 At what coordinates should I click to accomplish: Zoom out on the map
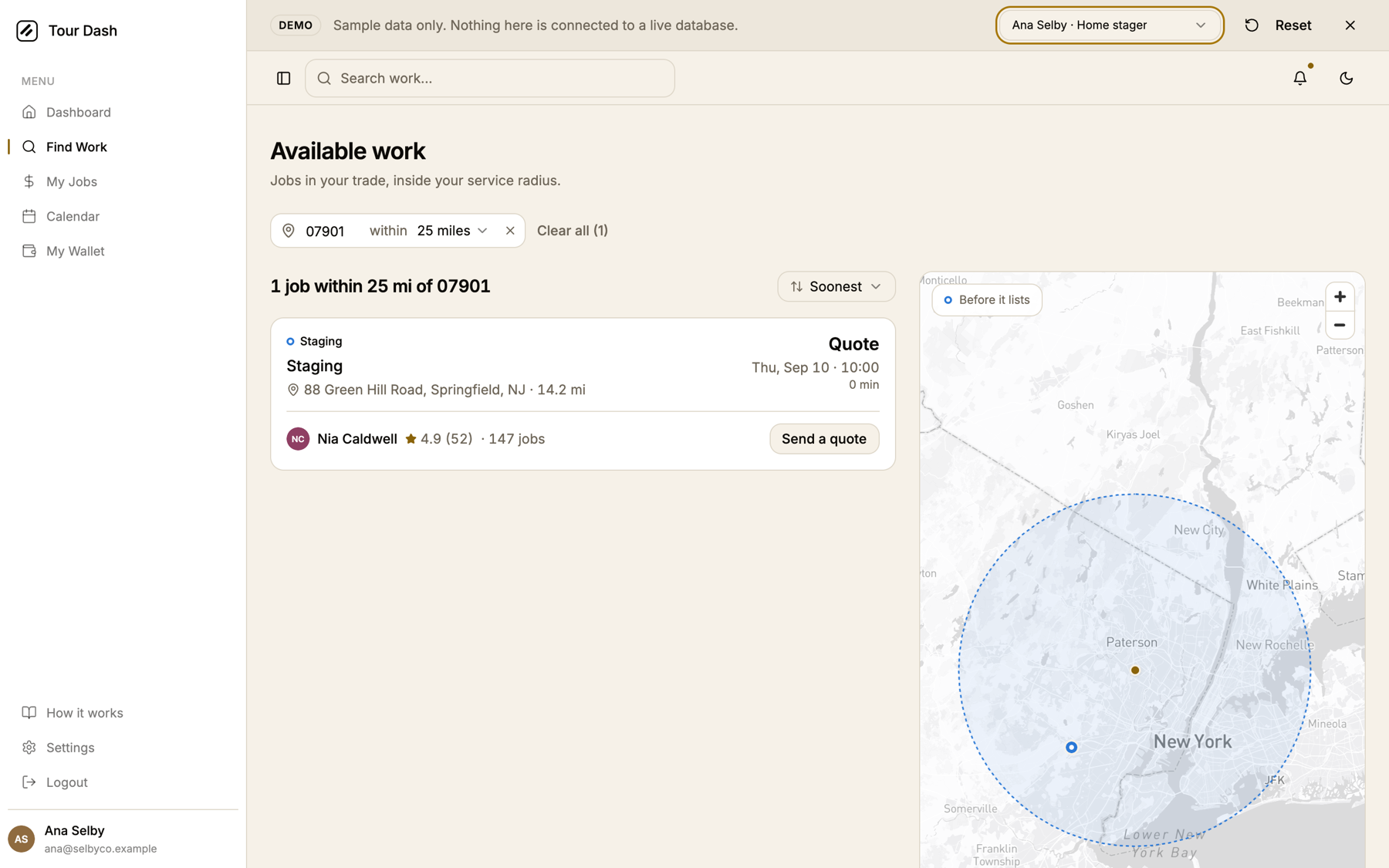point(1340,325)
